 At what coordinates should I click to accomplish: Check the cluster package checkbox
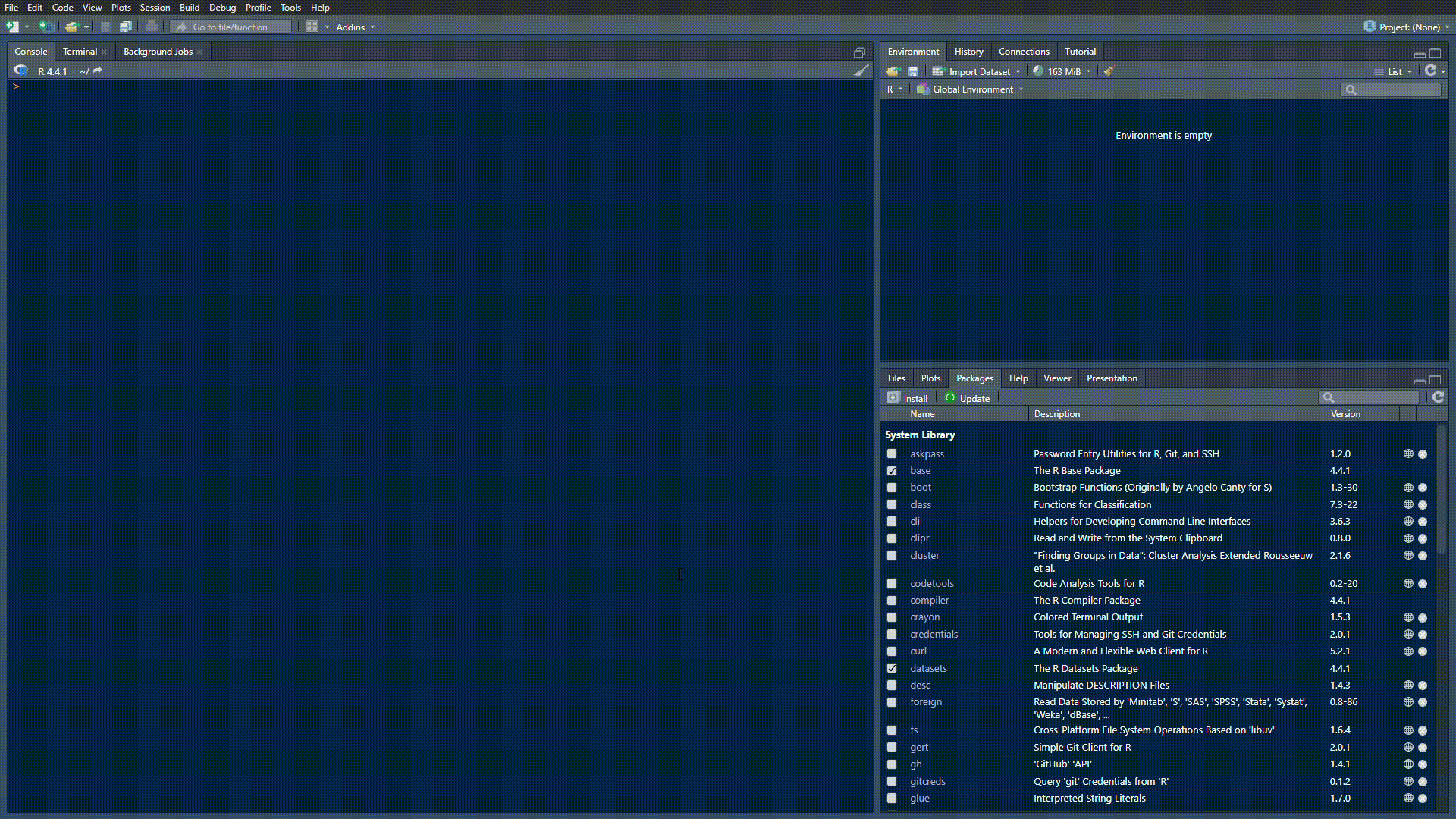(x=892, y=556)
